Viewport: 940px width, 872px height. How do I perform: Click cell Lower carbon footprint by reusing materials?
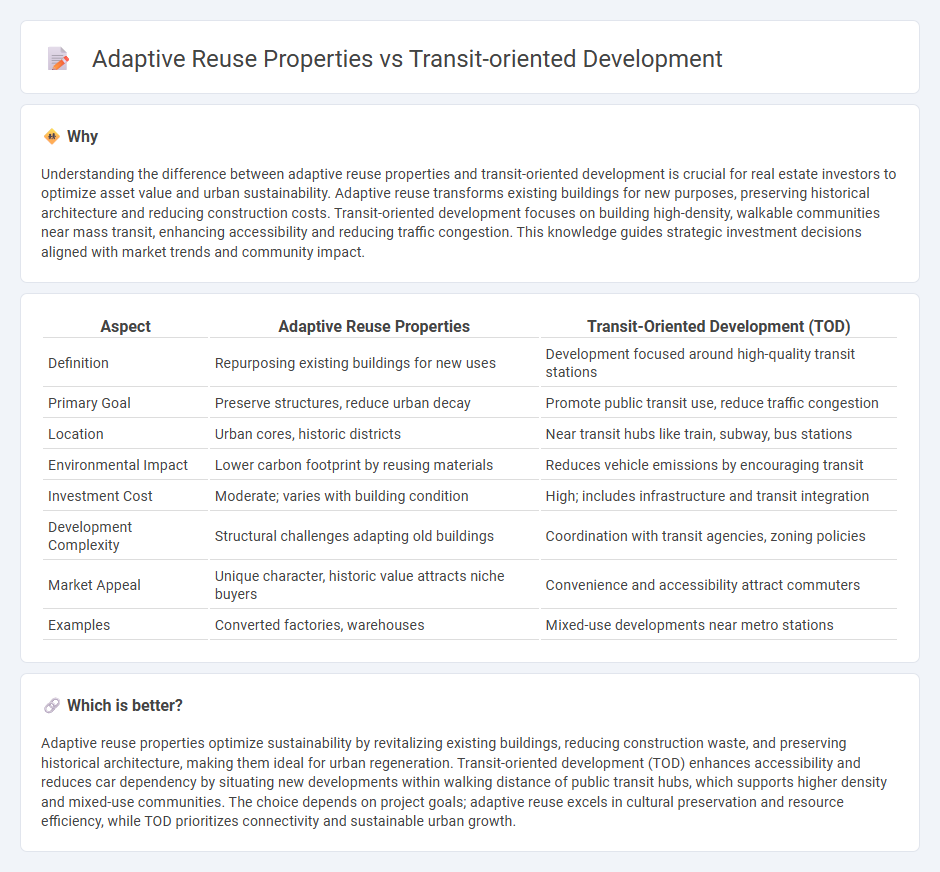[x=374, y=465]
